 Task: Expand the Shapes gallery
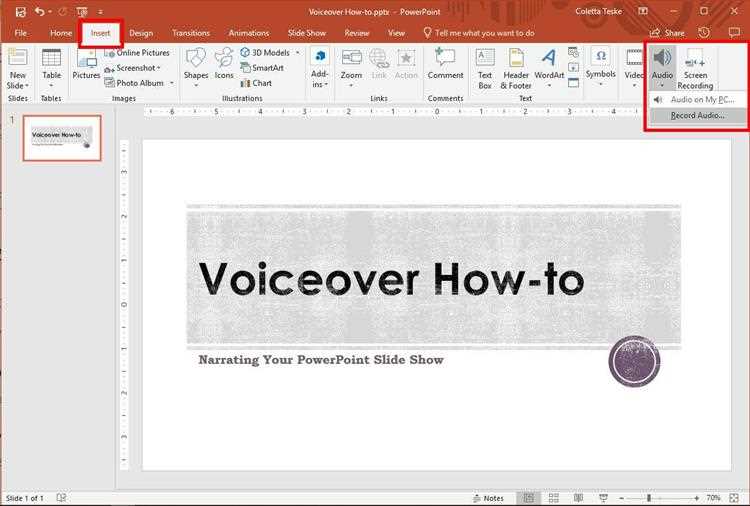196,86
